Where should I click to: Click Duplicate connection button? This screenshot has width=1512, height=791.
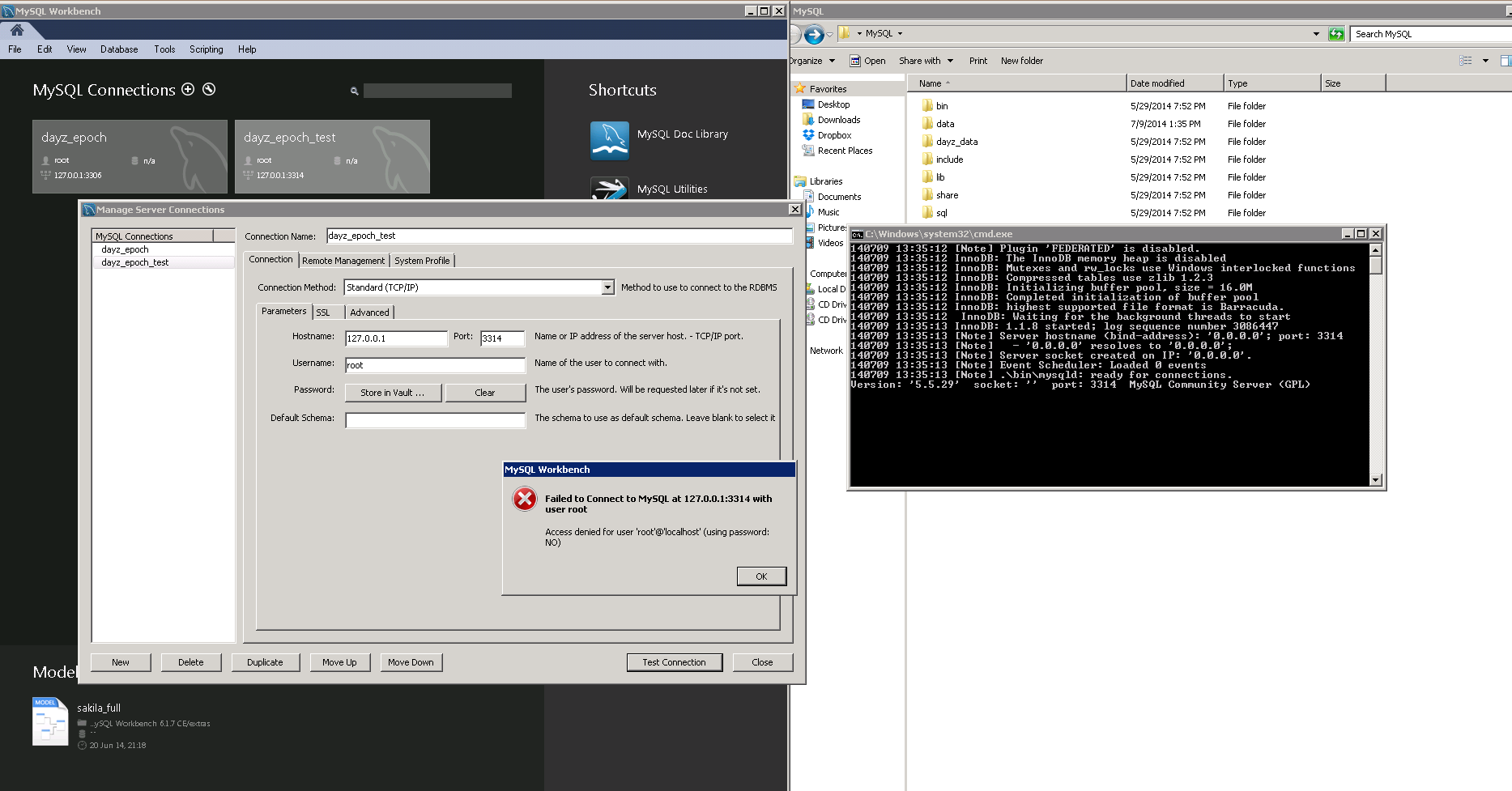click(265, 662)
